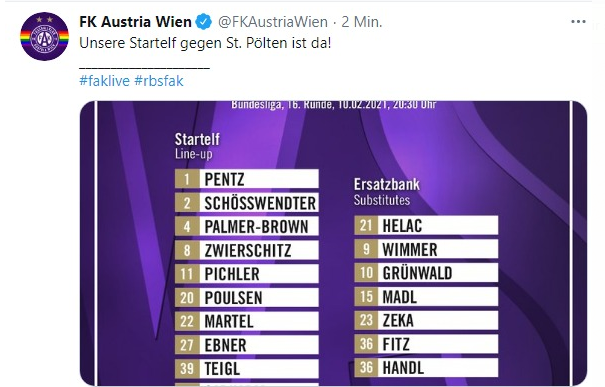The image size is (605, 387).
Task: Click the number 8 badge beside ZWIERSCHITZ
Action: 187,250
